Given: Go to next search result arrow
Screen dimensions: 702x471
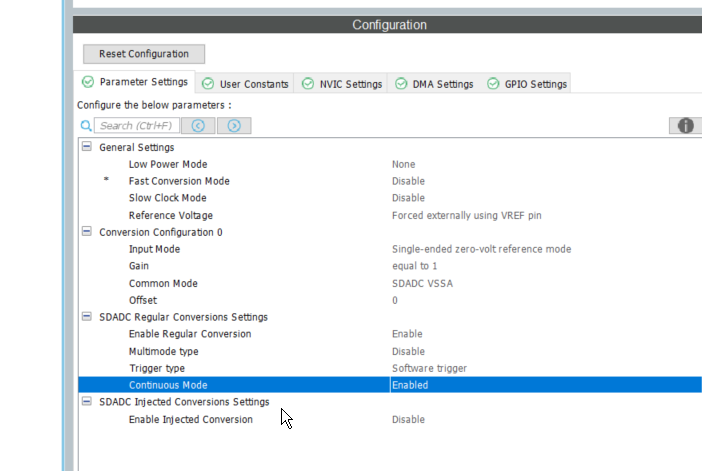Looking at the screenshot, I should coord(234,126).
